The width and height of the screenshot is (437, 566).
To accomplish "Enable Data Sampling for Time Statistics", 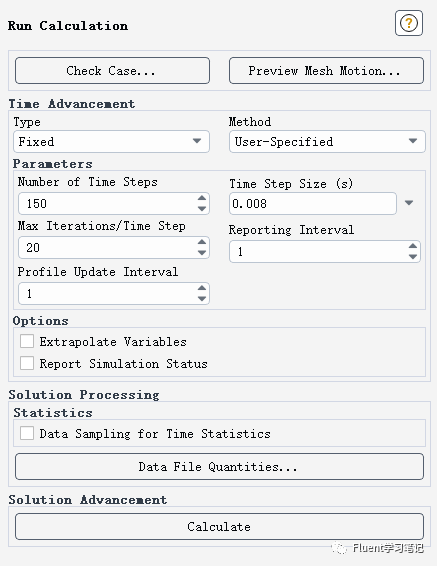I will tap(27, 433).
